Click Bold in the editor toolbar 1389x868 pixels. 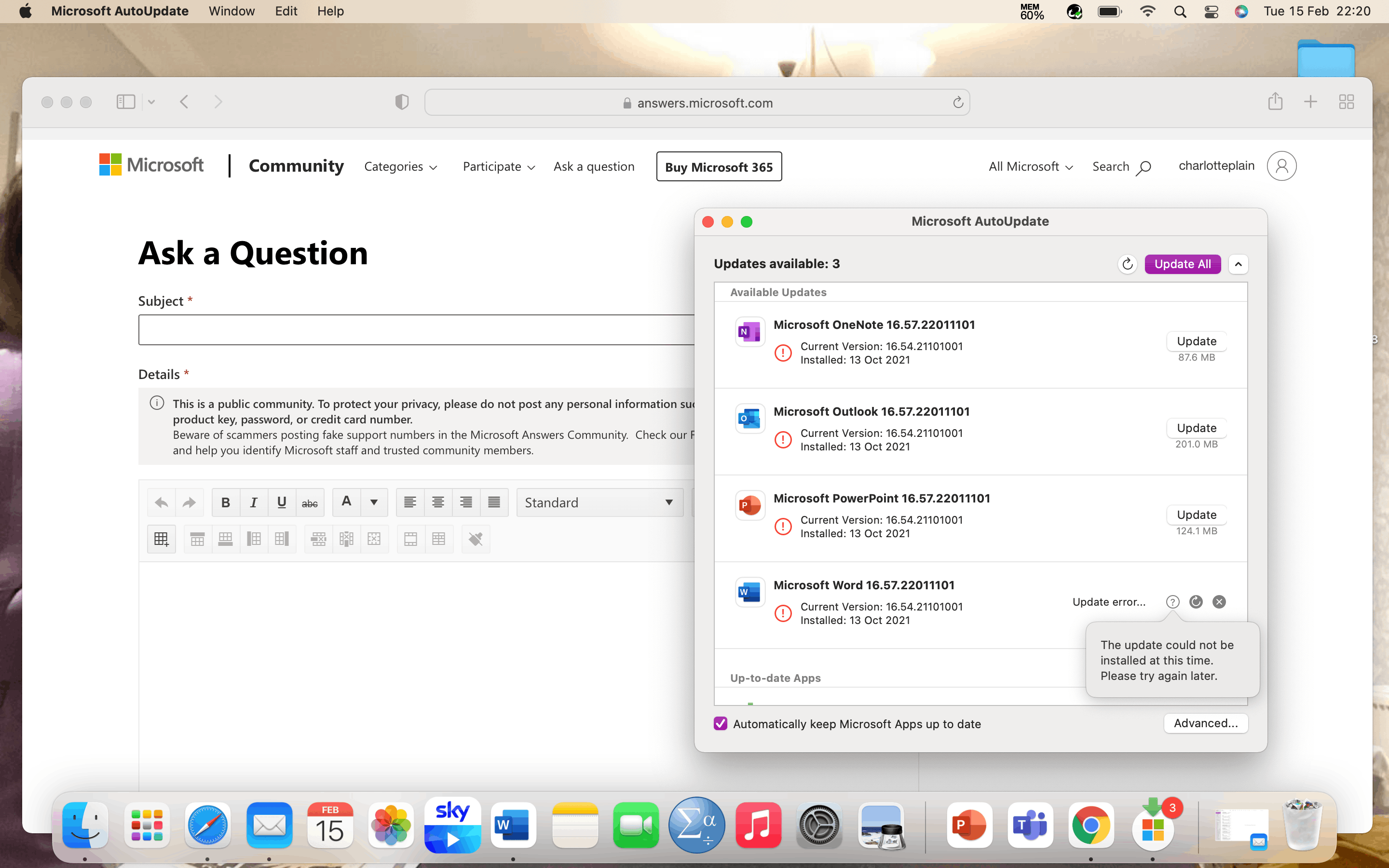[226, 502]
